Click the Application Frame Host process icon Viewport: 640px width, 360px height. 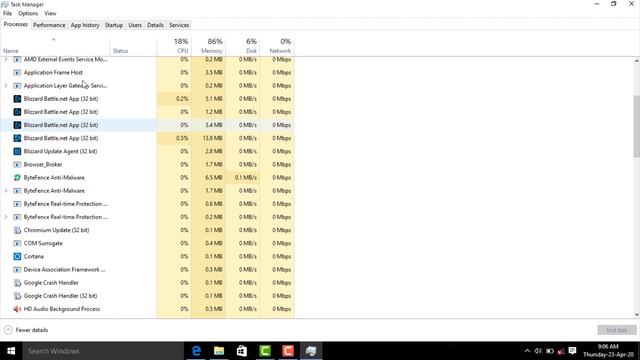pyautogui.click(x=17, y=73)
